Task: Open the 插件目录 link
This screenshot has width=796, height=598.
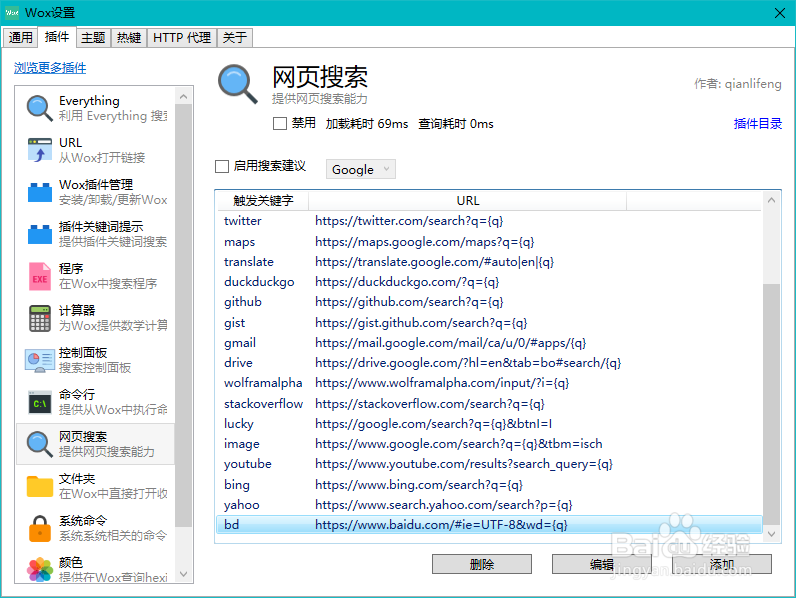Action: coord(757,123)
